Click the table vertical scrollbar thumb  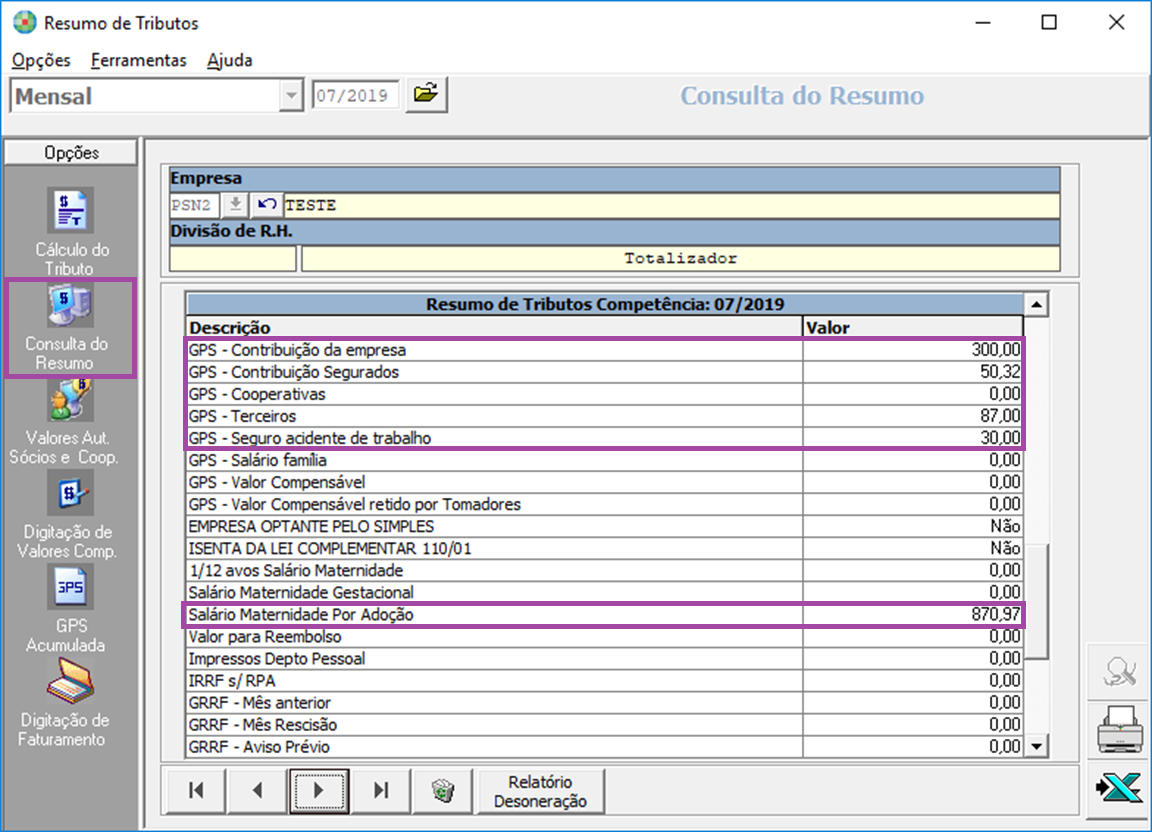pos(1036,601)
